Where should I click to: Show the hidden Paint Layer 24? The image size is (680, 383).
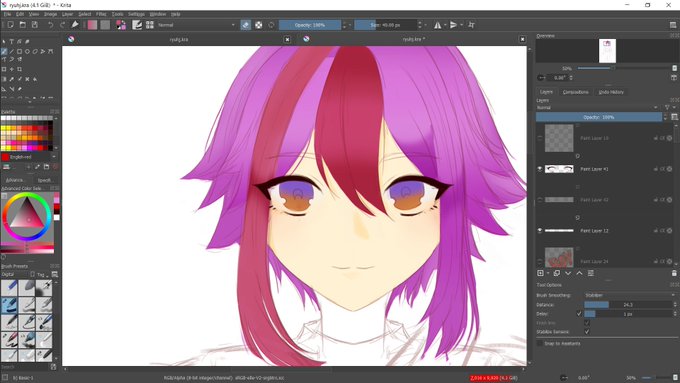540,262
